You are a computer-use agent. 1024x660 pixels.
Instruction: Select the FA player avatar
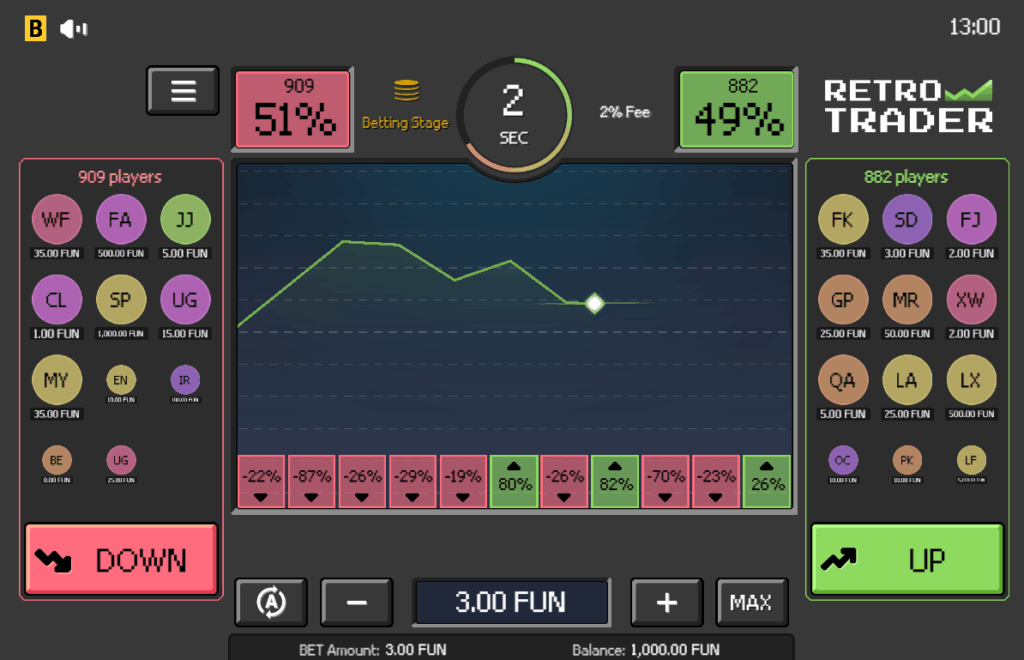tap(121, 219)
